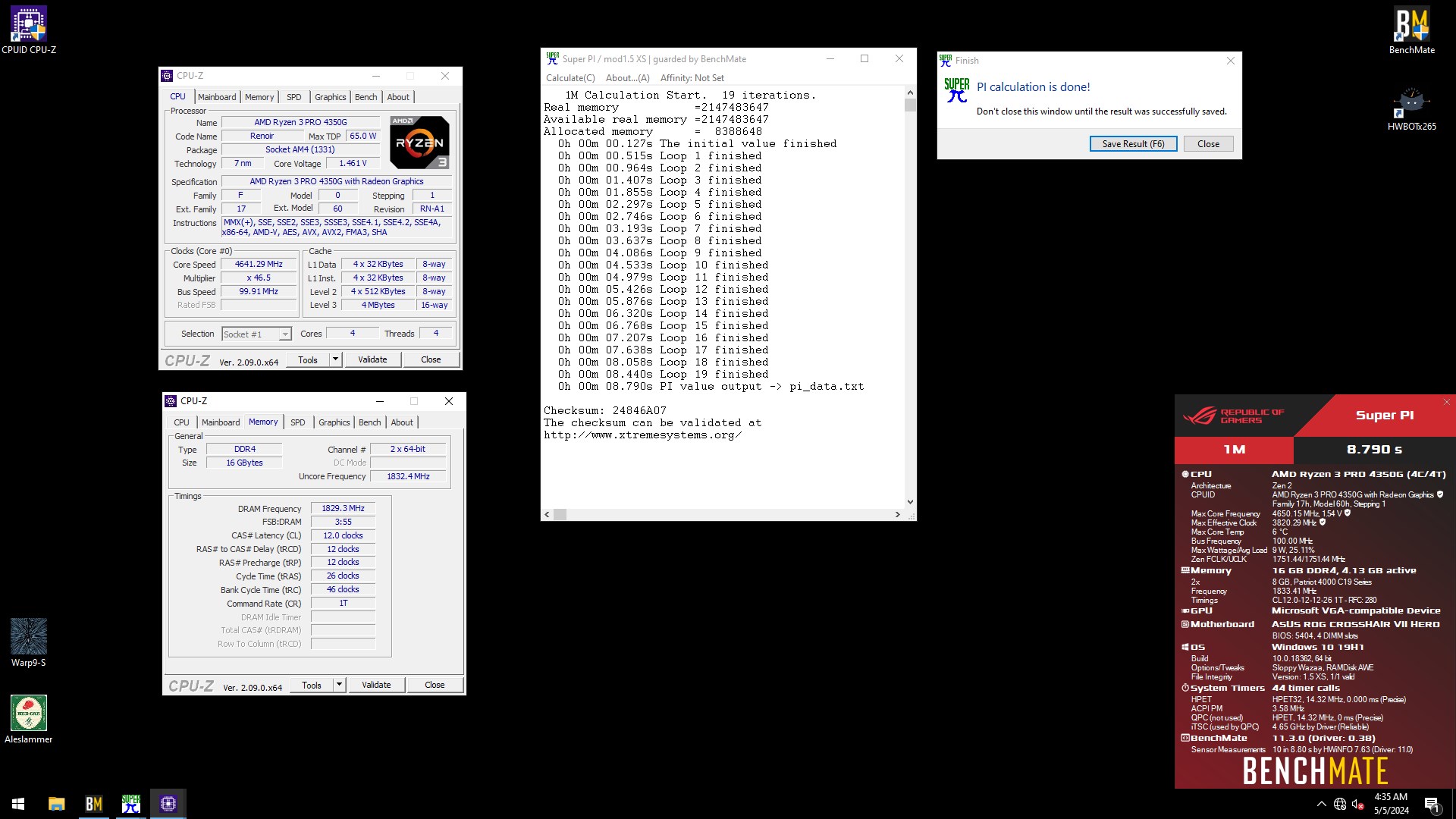Select BenchMate in the taskbar
This screenshot has height=819, width=1456.
click(x=93, y=803)
